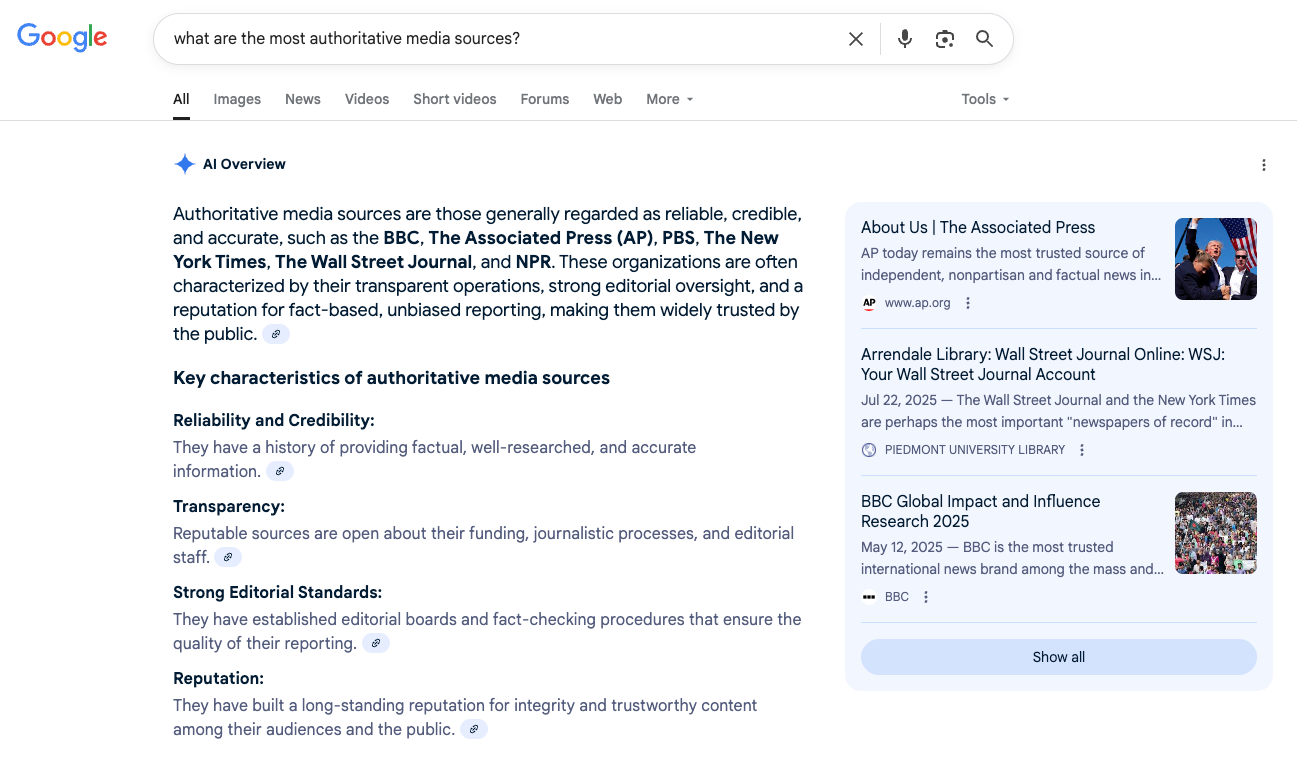Expand the More search categories dropdown
The width and height of the screenshot is (1297, 757).
pyautogui.click(x=668, y=99)
